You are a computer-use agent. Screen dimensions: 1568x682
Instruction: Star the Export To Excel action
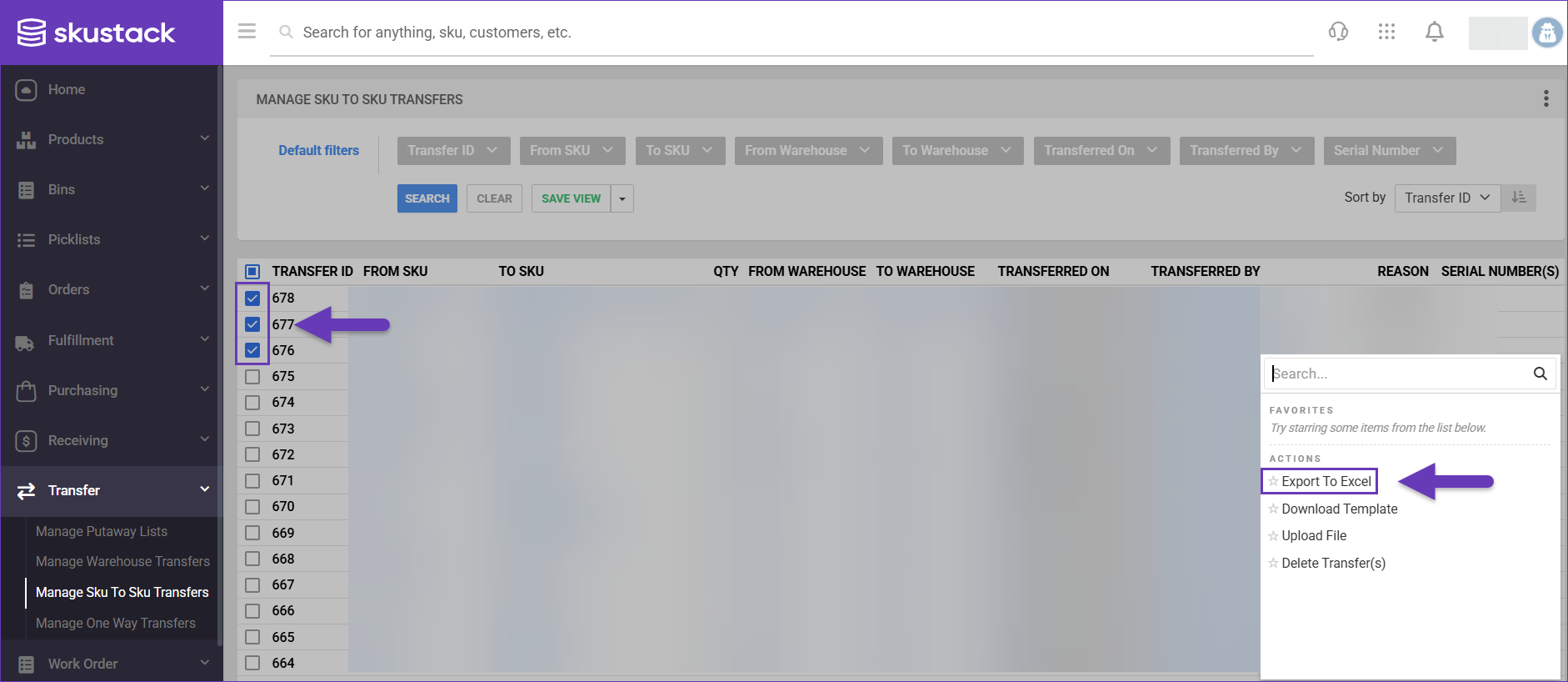point(1273,482)
